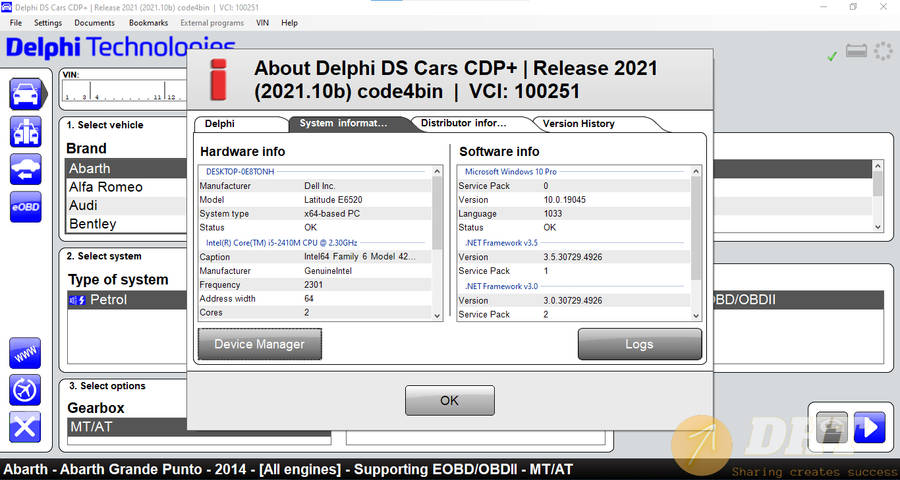Click the Language 1033 value
900x480 pixels.
point(553,214)
